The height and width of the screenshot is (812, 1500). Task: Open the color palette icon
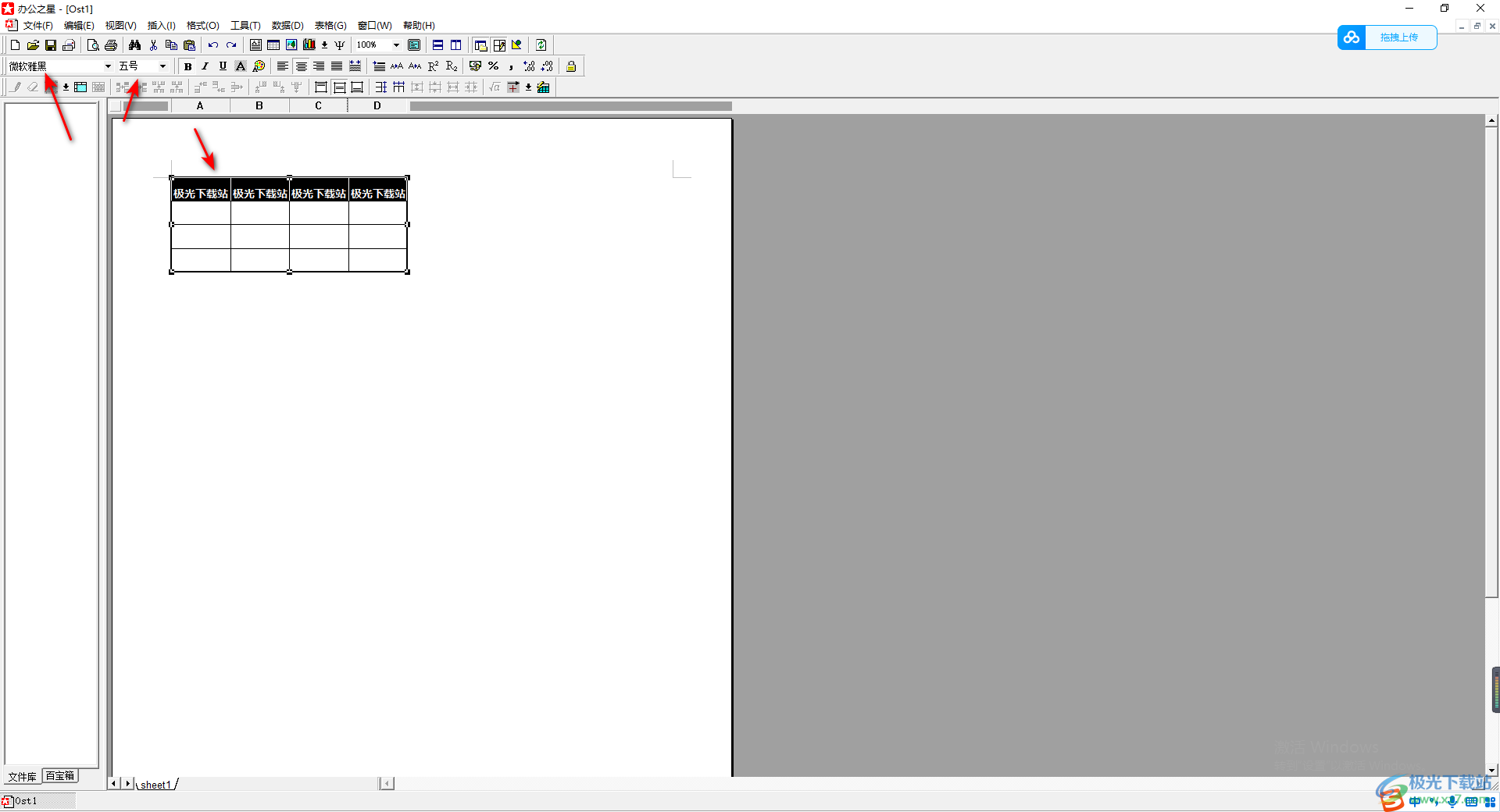pos(259,66)
